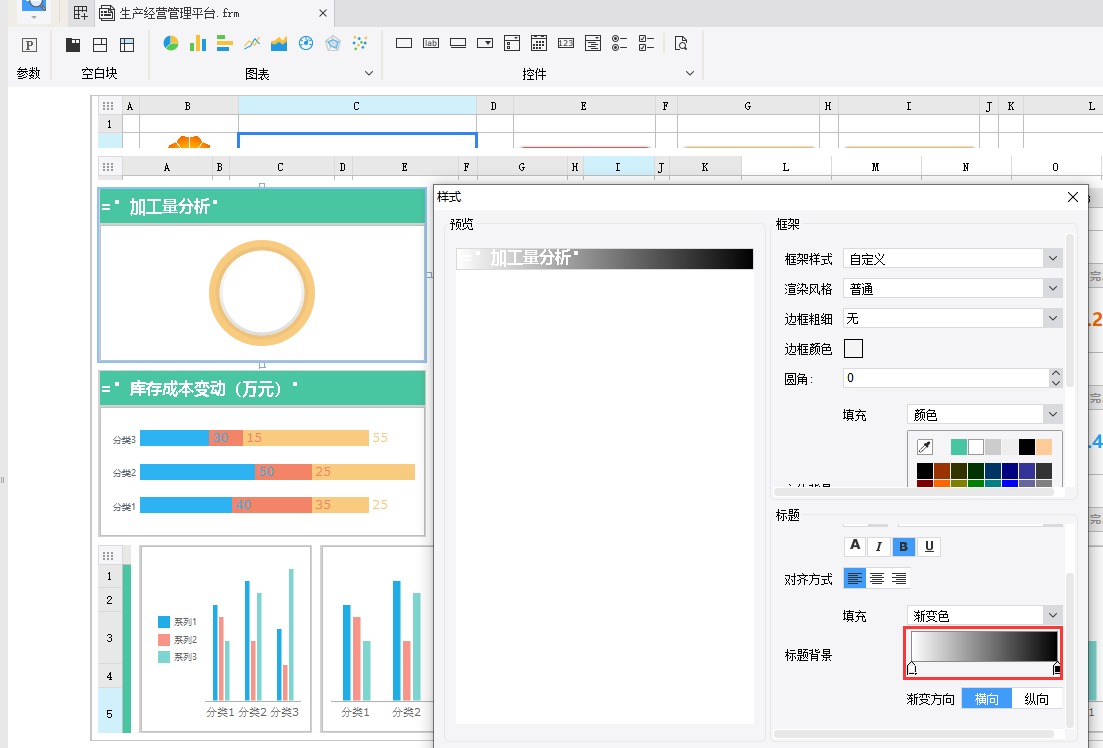This screenshot has height=748, width=1103.
Task: Choose the teal green recent color swatch
Action: coord(959,447)
